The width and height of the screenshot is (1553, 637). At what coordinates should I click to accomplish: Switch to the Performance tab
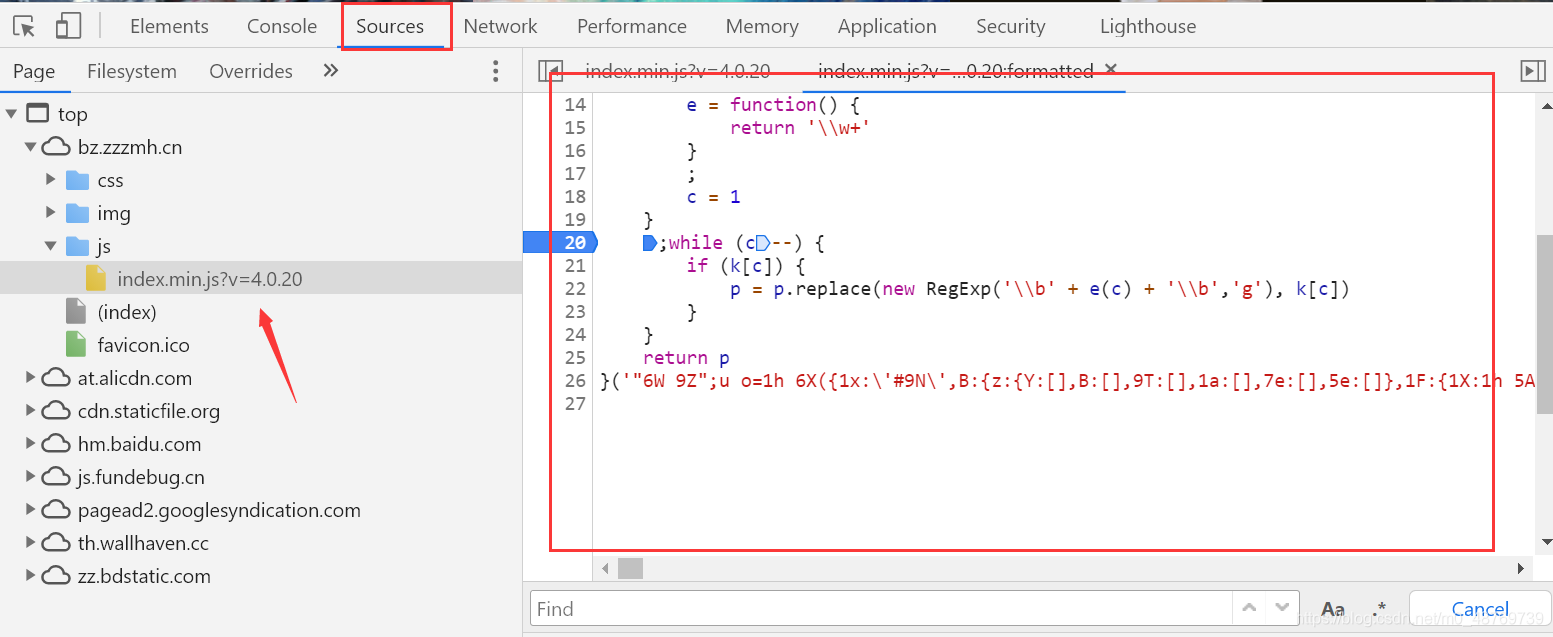pyautogui.click(x=632, y=26)
